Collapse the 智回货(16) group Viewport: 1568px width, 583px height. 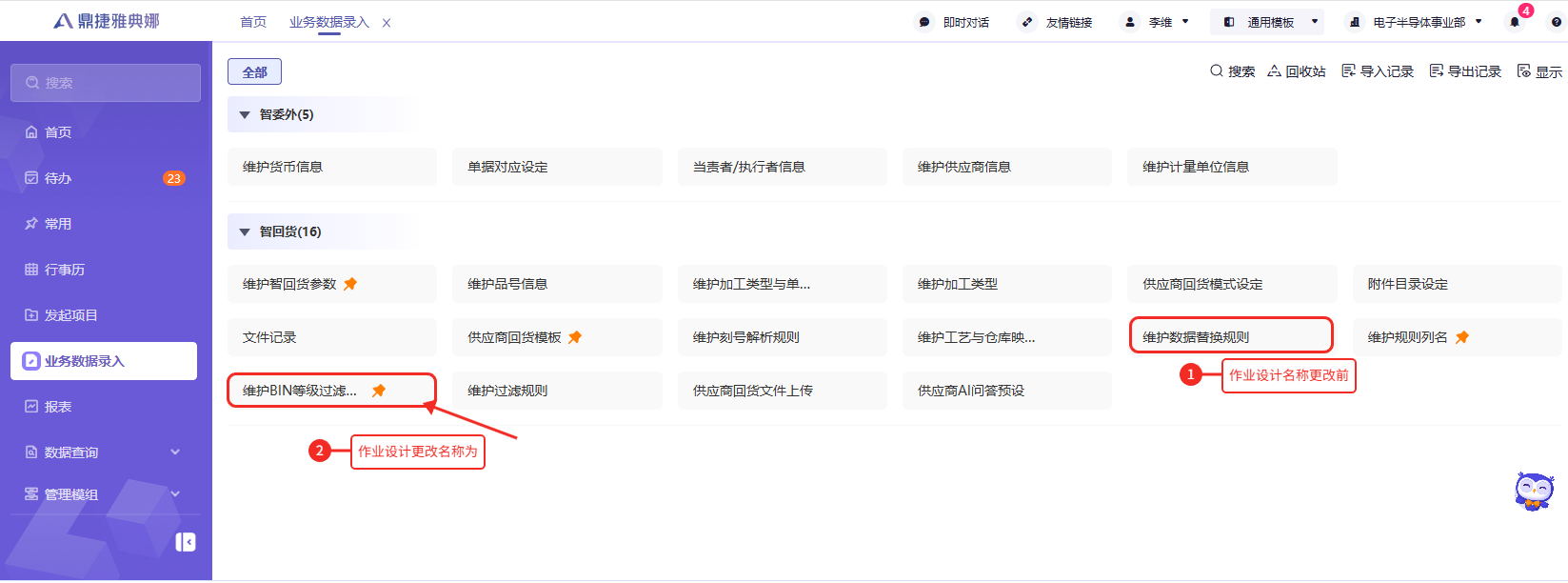point(245,232)
